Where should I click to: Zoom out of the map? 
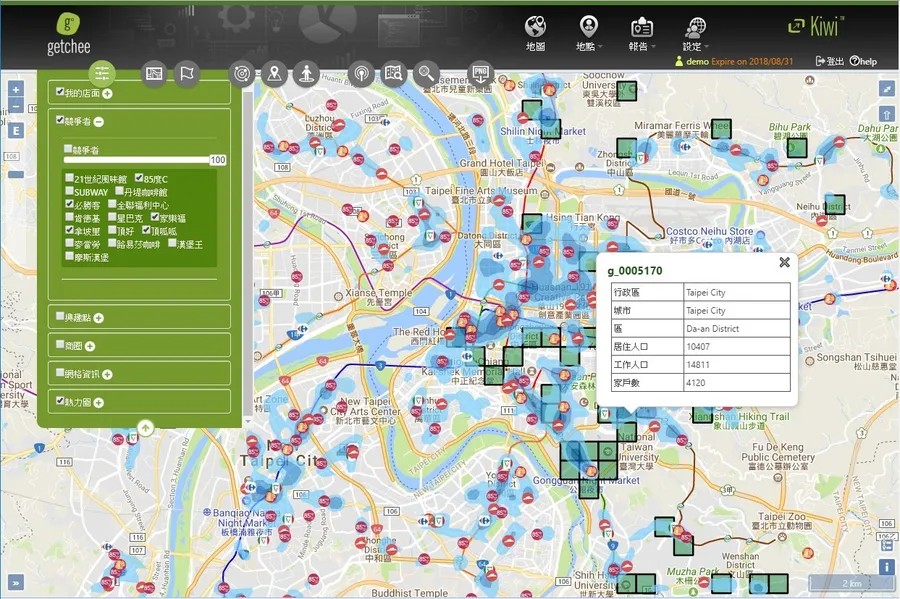click(16, 107)
